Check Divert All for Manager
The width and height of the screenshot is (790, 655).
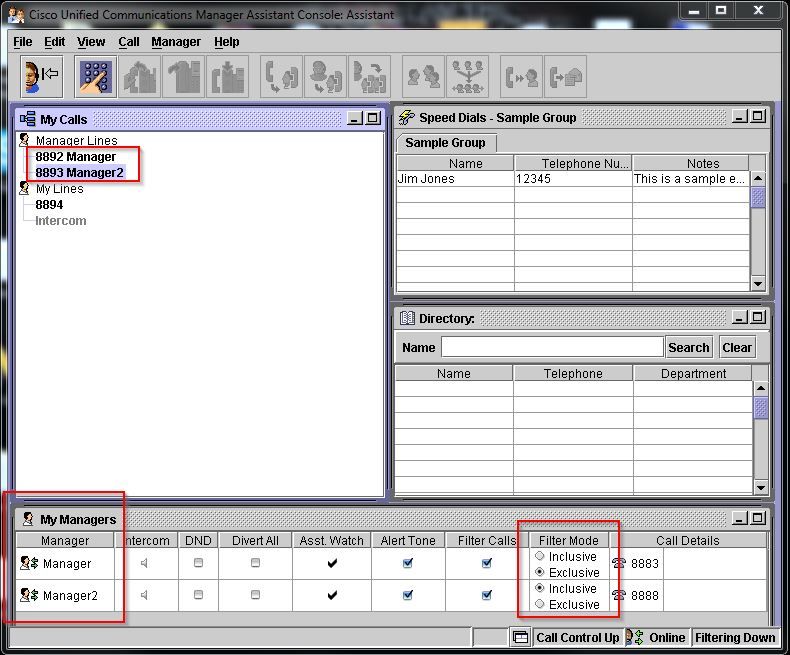(255, 563)
